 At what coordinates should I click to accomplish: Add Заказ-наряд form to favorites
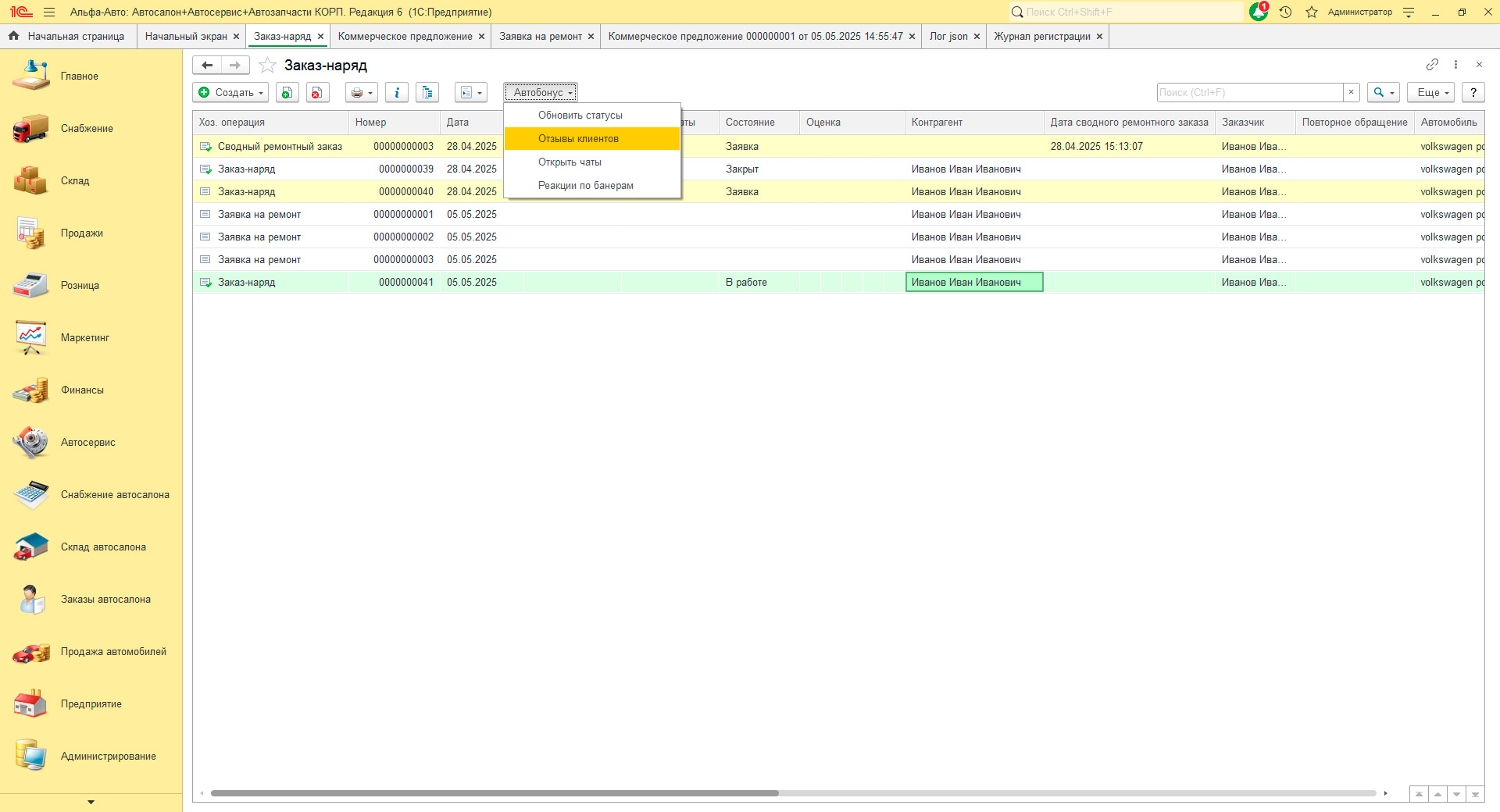267,65
